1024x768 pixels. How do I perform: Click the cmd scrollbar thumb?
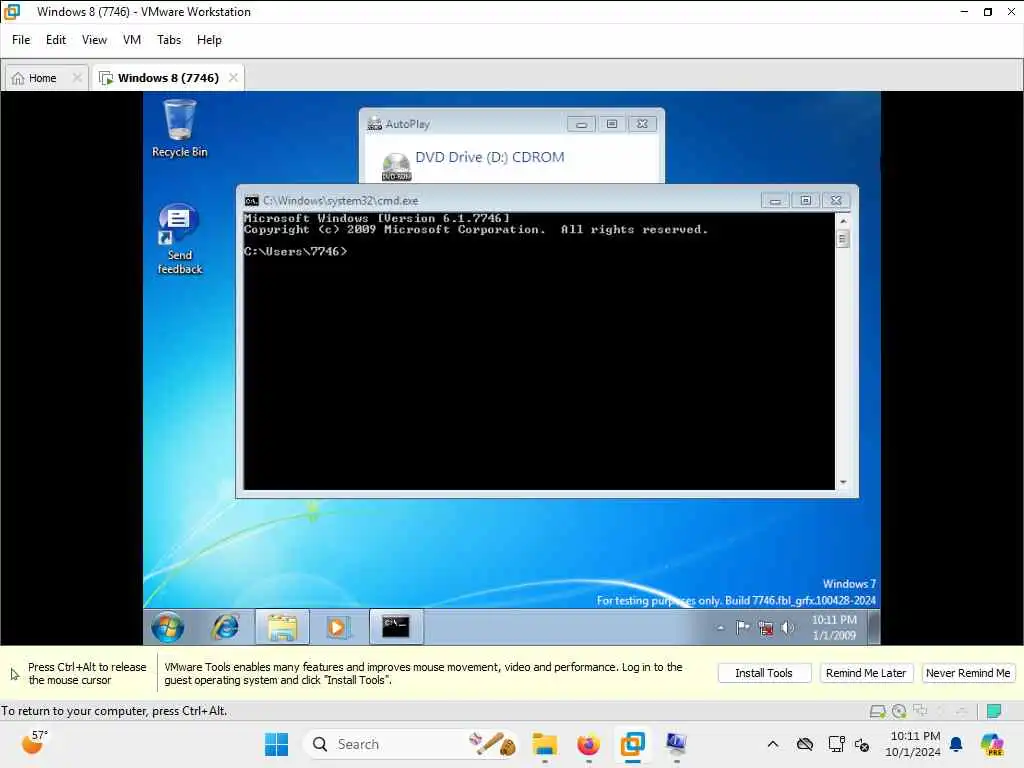coord(843,239)
